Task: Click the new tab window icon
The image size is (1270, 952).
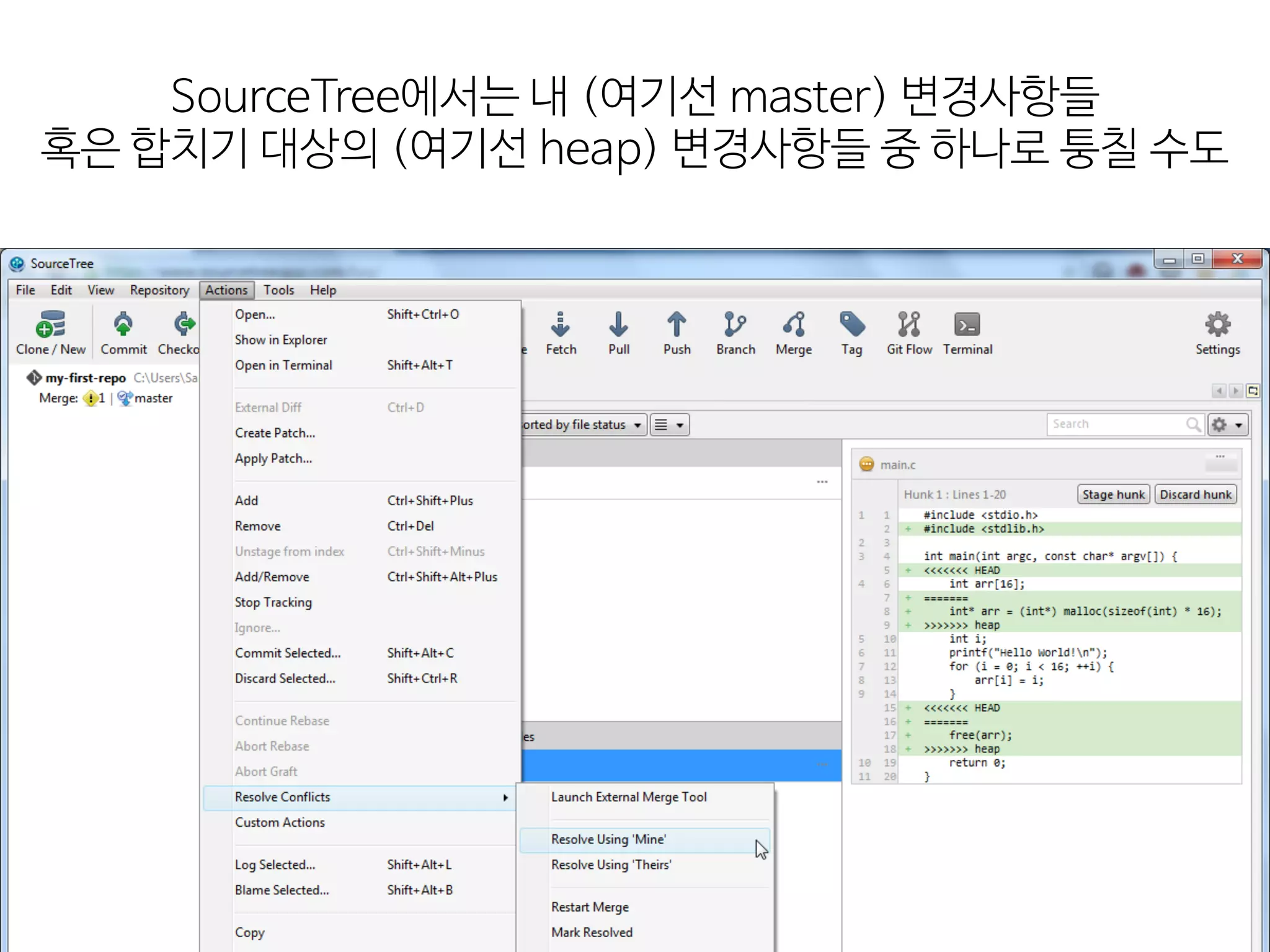Action: 1253,390
